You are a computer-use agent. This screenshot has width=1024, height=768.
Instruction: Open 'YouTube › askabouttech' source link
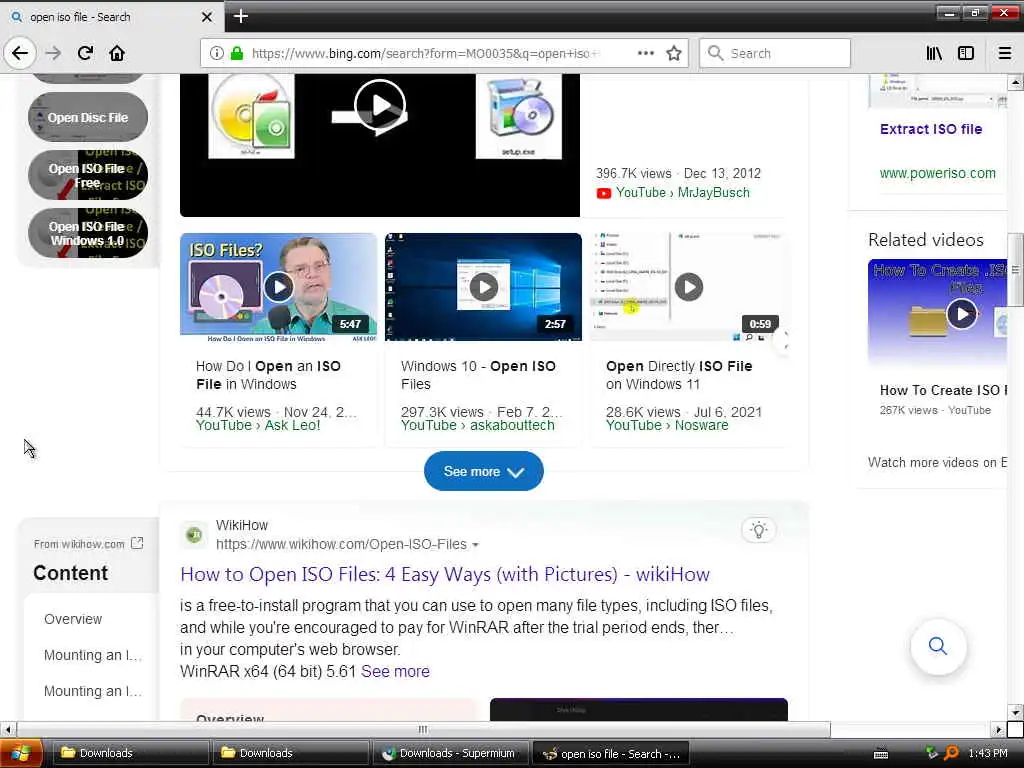pos(477,425)
